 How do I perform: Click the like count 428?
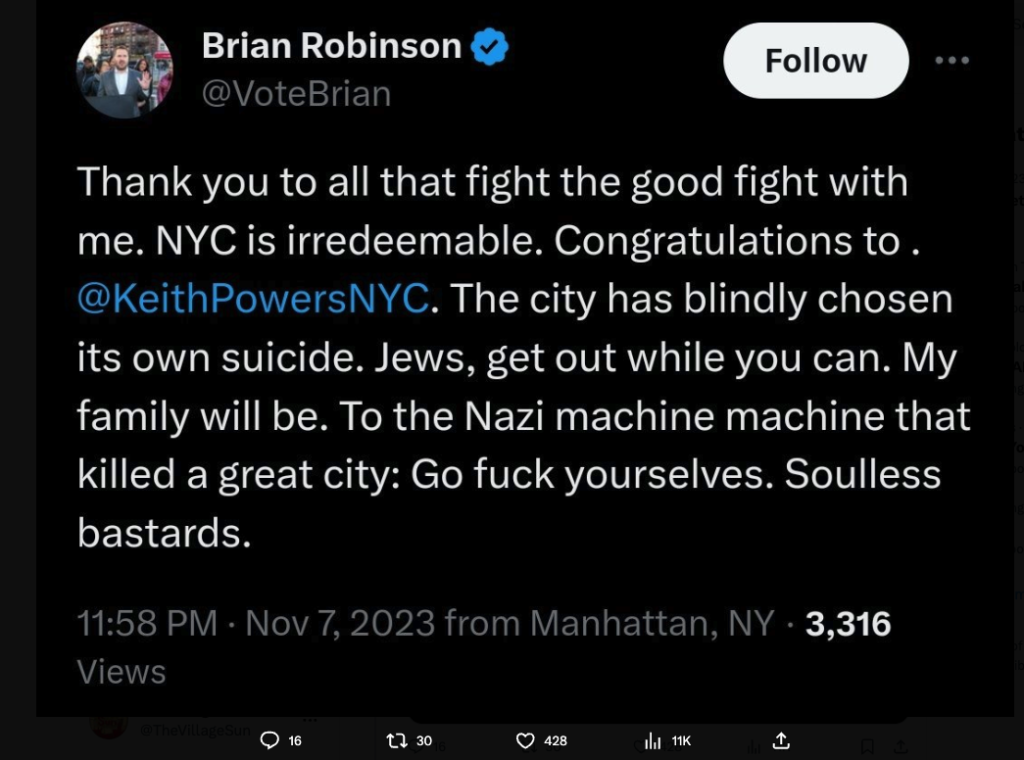556,741
